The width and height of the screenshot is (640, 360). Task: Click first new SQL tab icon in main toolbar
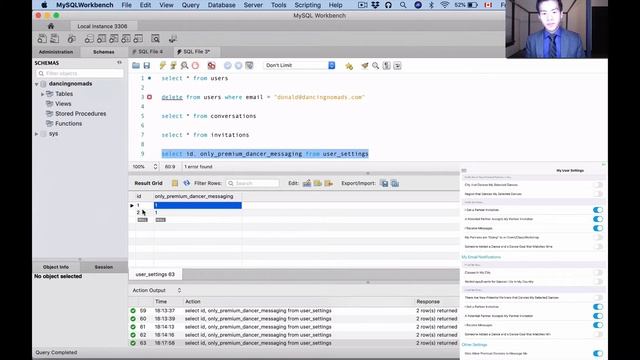[x=42, y=39]
